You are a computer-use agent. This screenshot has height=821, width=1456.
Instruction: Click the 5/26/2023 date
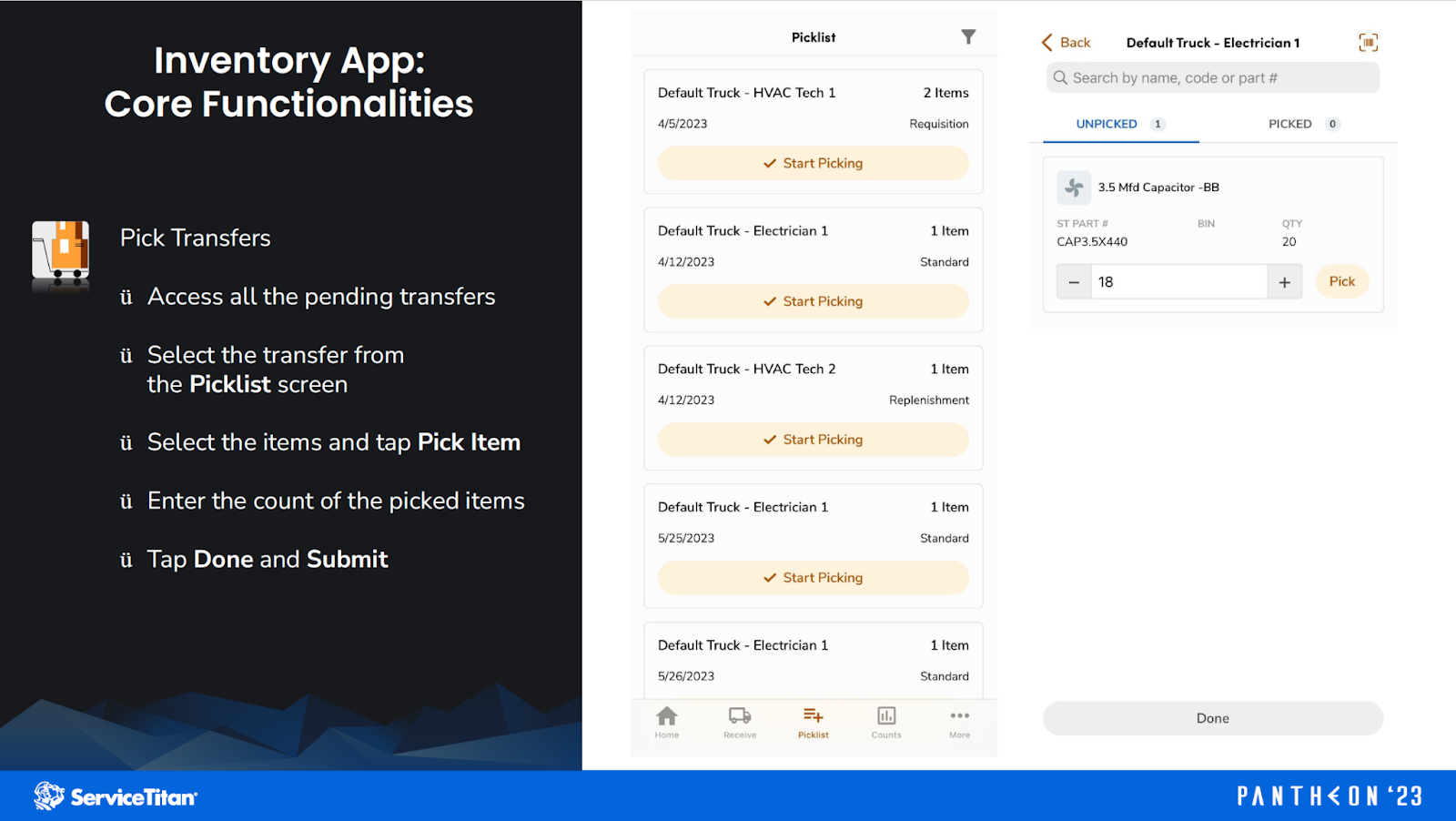(686, 676)
